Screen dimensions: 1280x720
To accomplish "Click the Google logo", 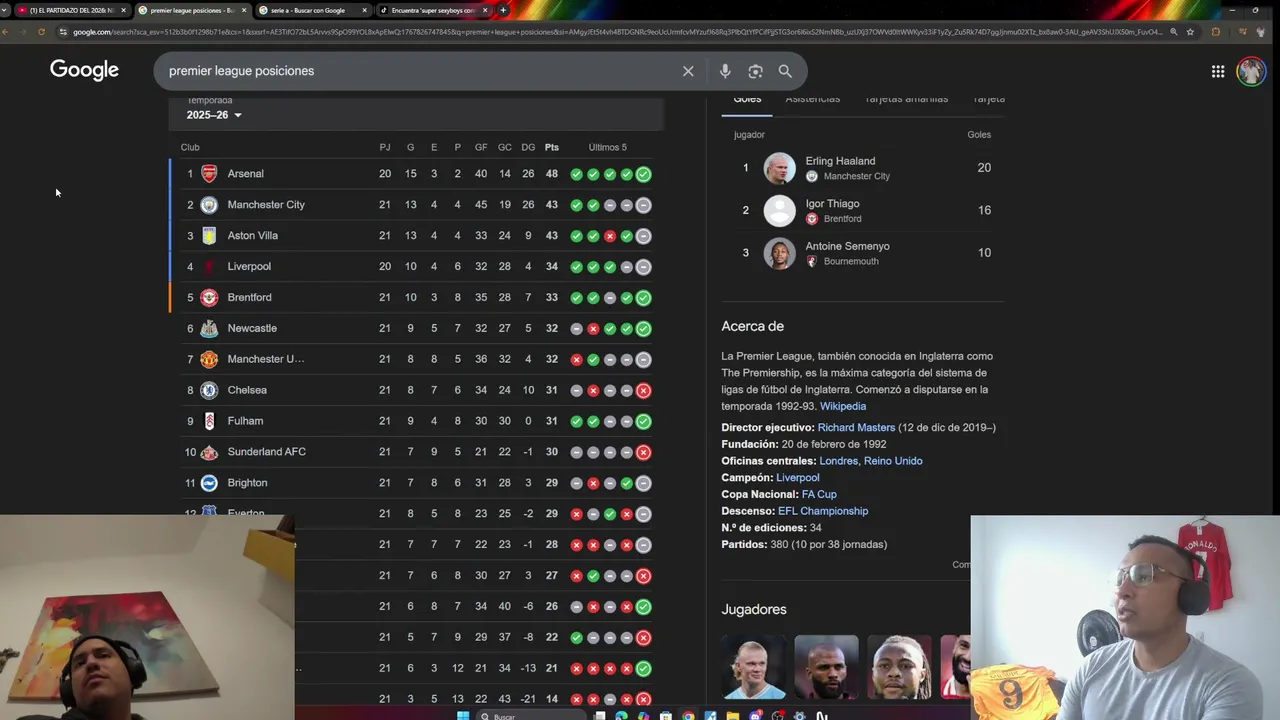I will (84, 70).
